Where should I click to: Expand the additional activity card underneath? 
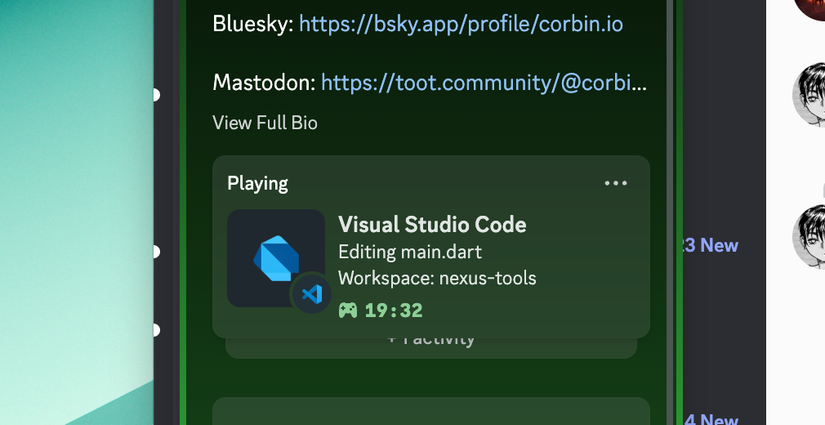[x=431, y=347]
